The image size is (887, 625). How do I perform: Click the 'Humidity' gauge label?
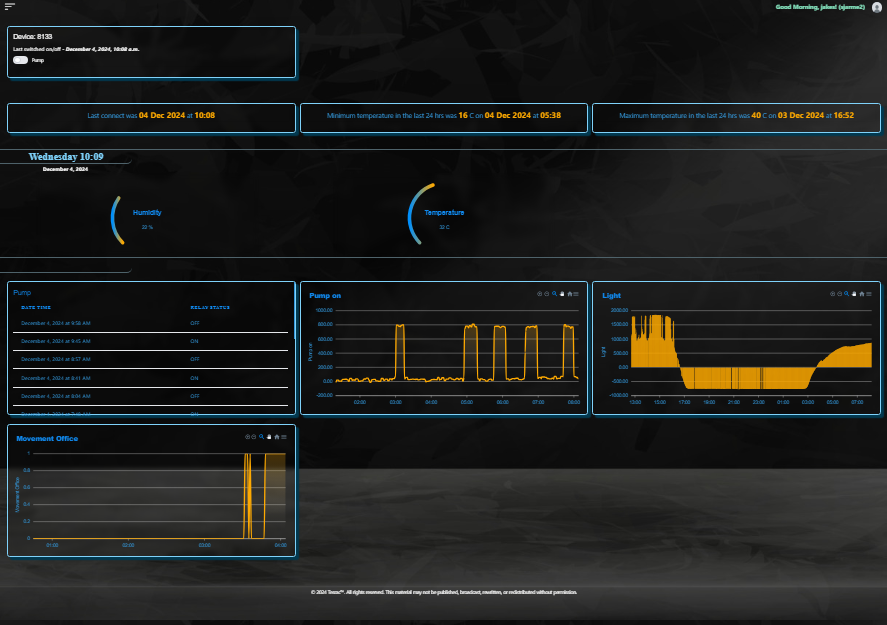(x=147, y=213)
